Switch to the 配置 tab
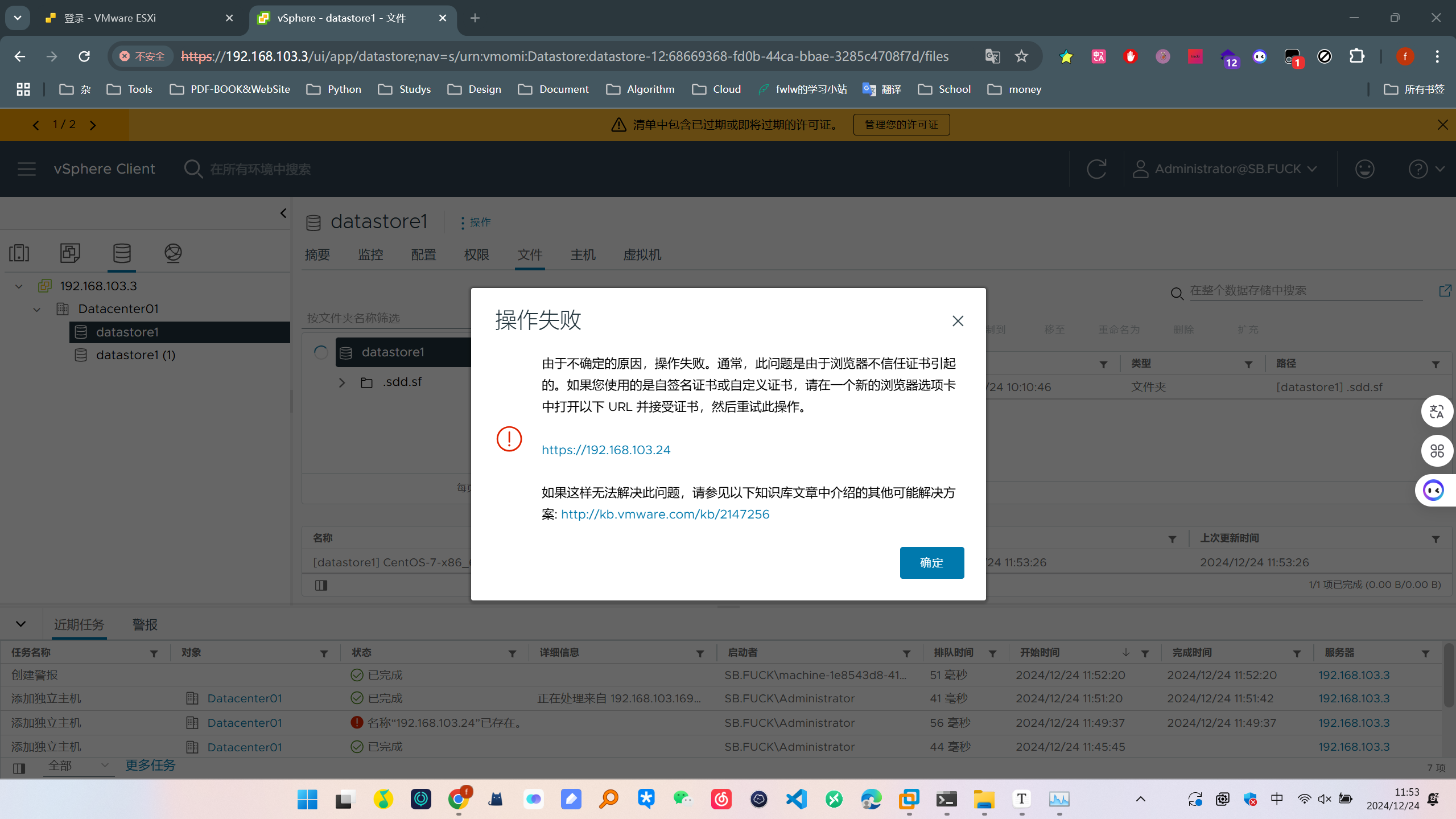Screen dimensions: 1456x819 click(423, 255)
